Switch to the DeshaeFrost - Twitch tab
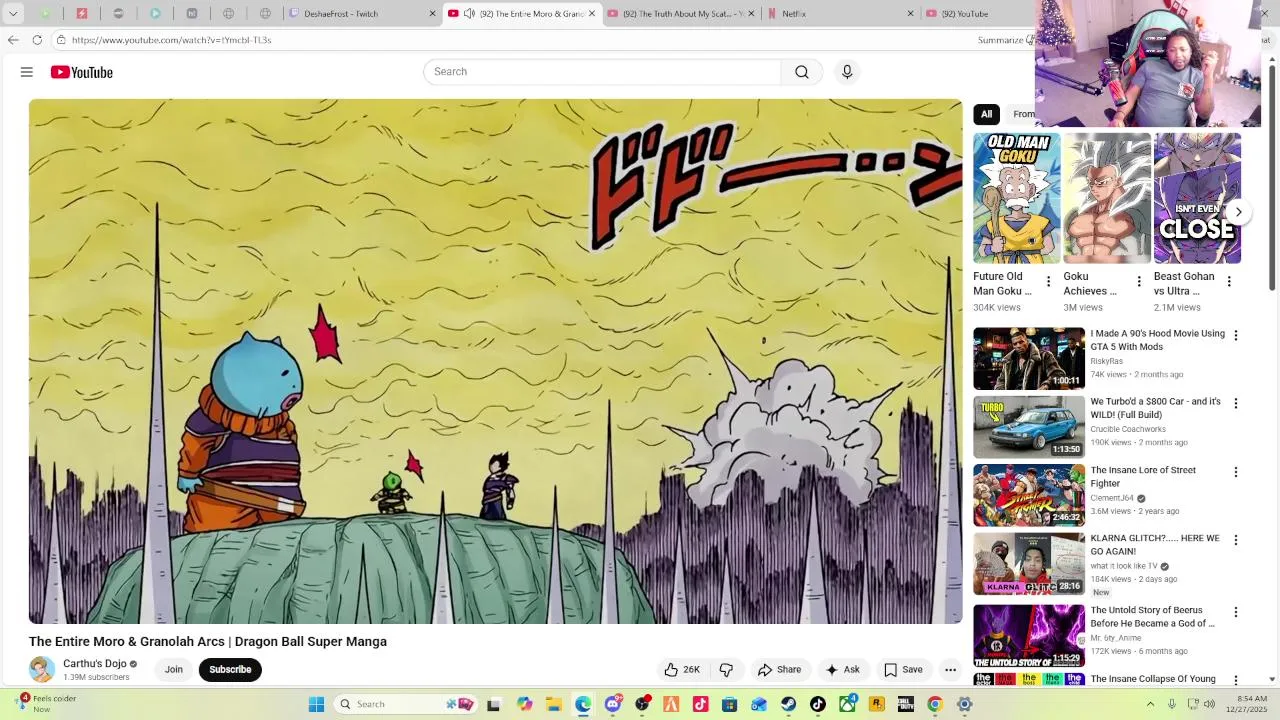The height and width of the screenshot is (720, 1280). [x=362, y=14]
